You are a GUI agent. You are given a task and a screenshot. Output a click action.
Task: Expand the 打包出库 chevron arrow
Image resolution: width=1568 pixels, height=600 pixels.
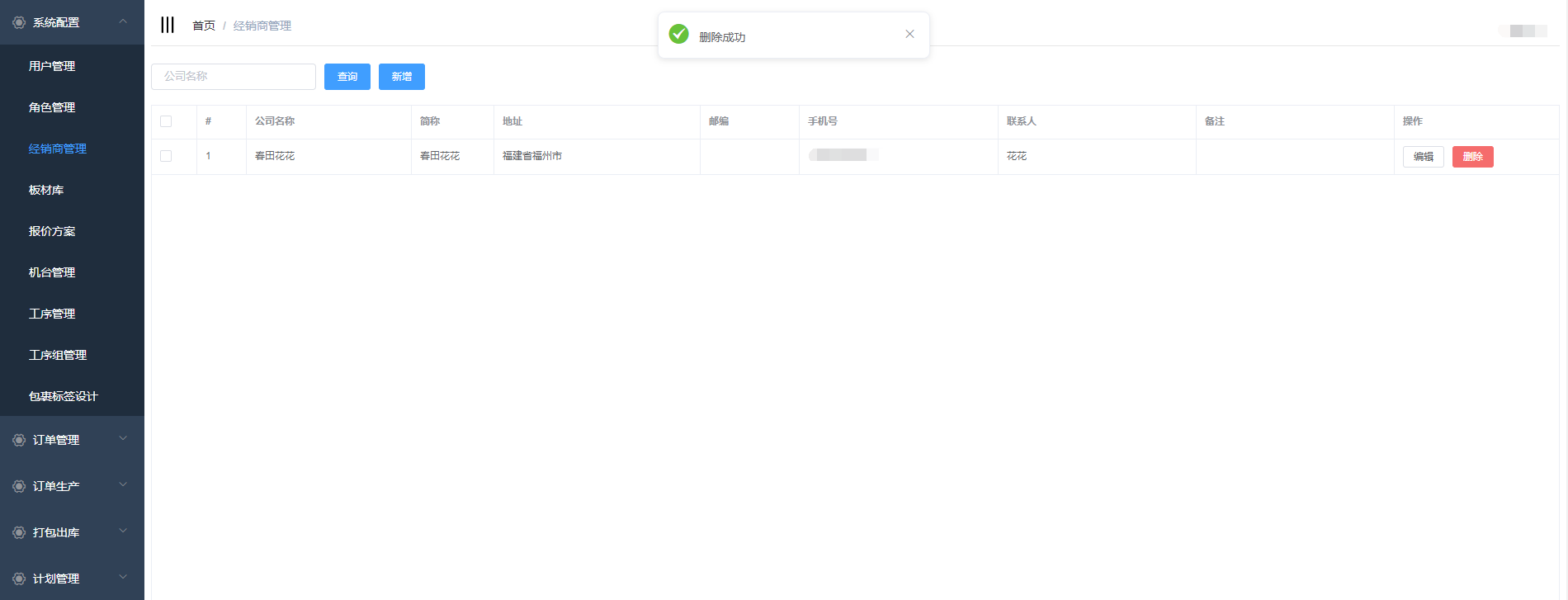(x=123, y=531)
